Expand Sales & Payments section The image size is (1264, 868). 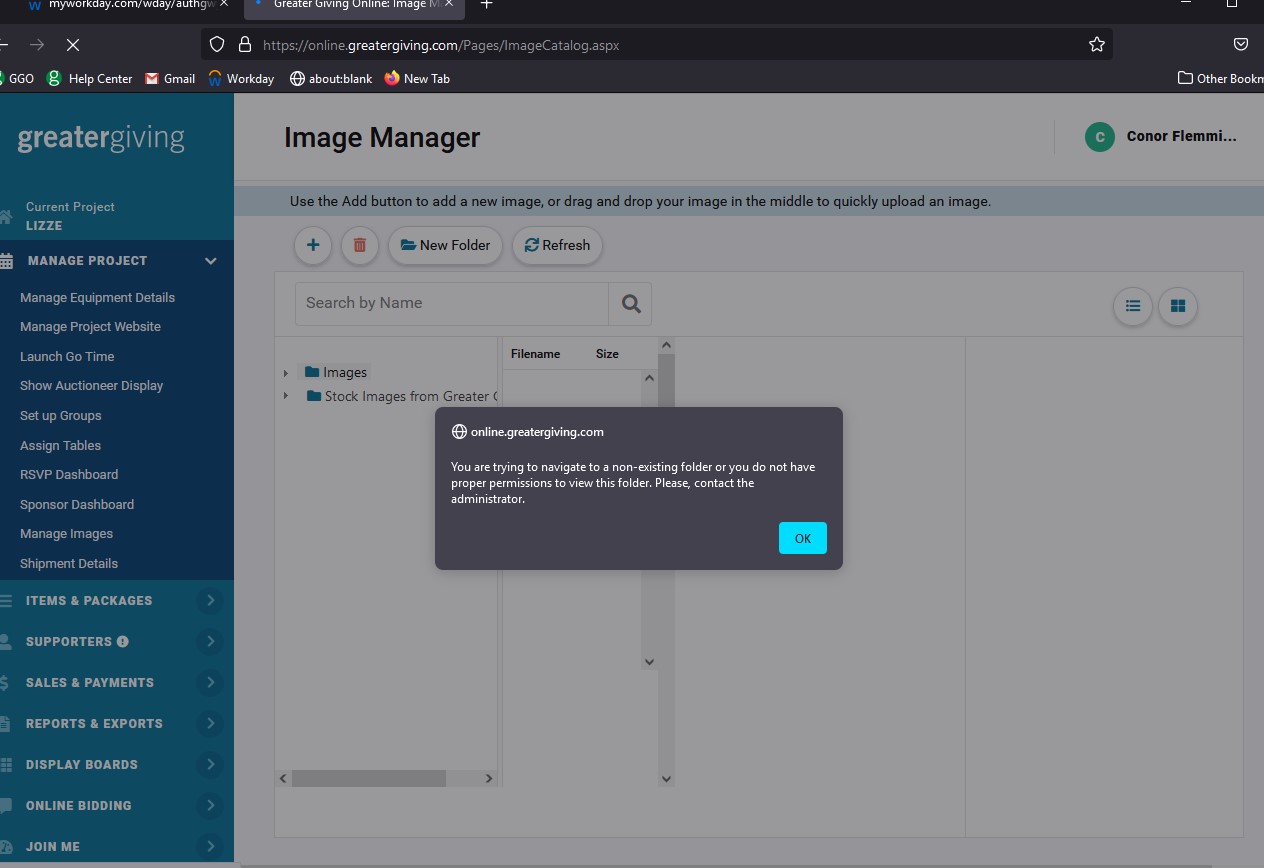[x=210, y=683]
